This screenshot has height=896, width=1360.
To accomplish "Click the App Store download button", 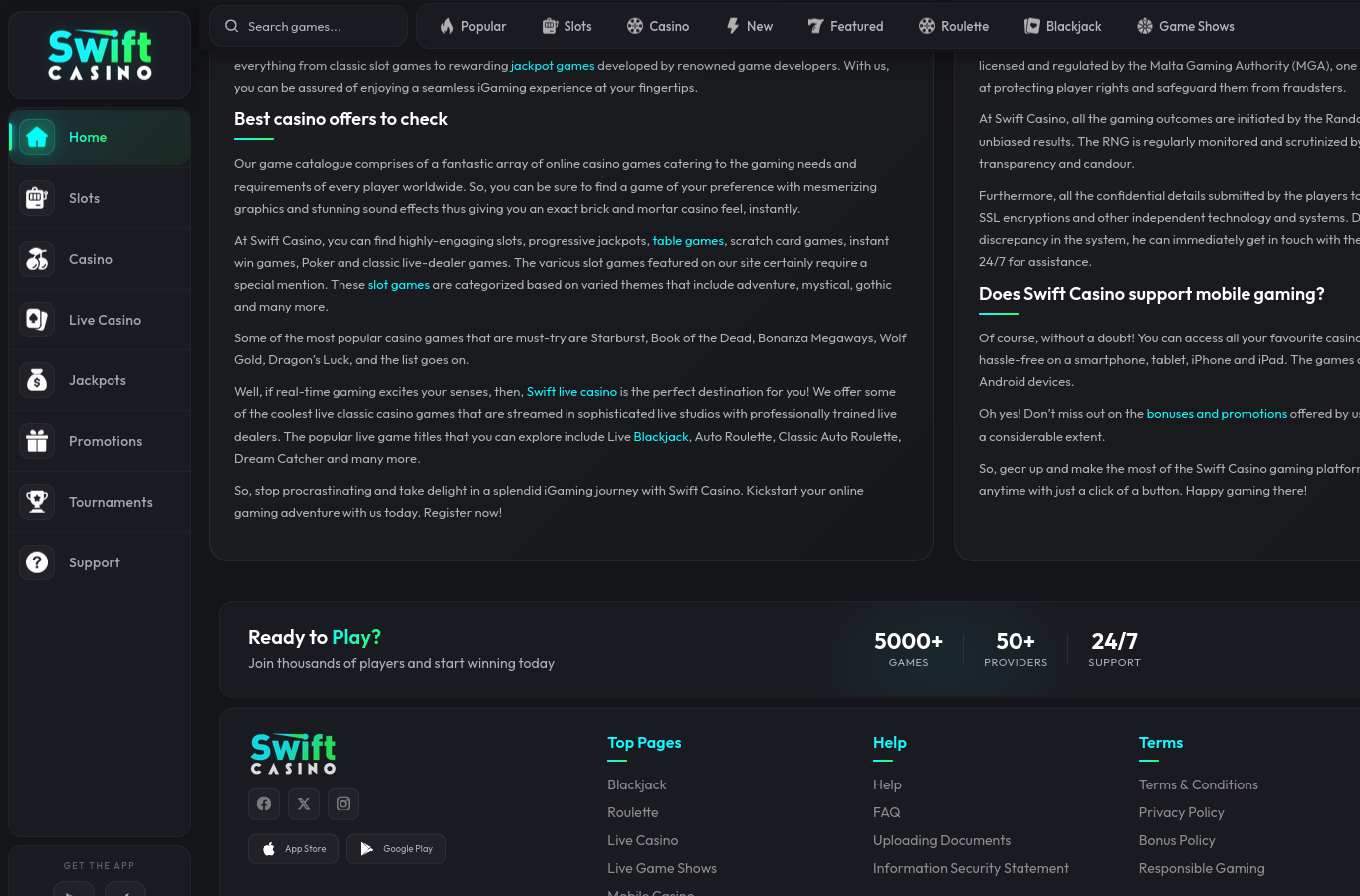I will click(x=293, y=849).
